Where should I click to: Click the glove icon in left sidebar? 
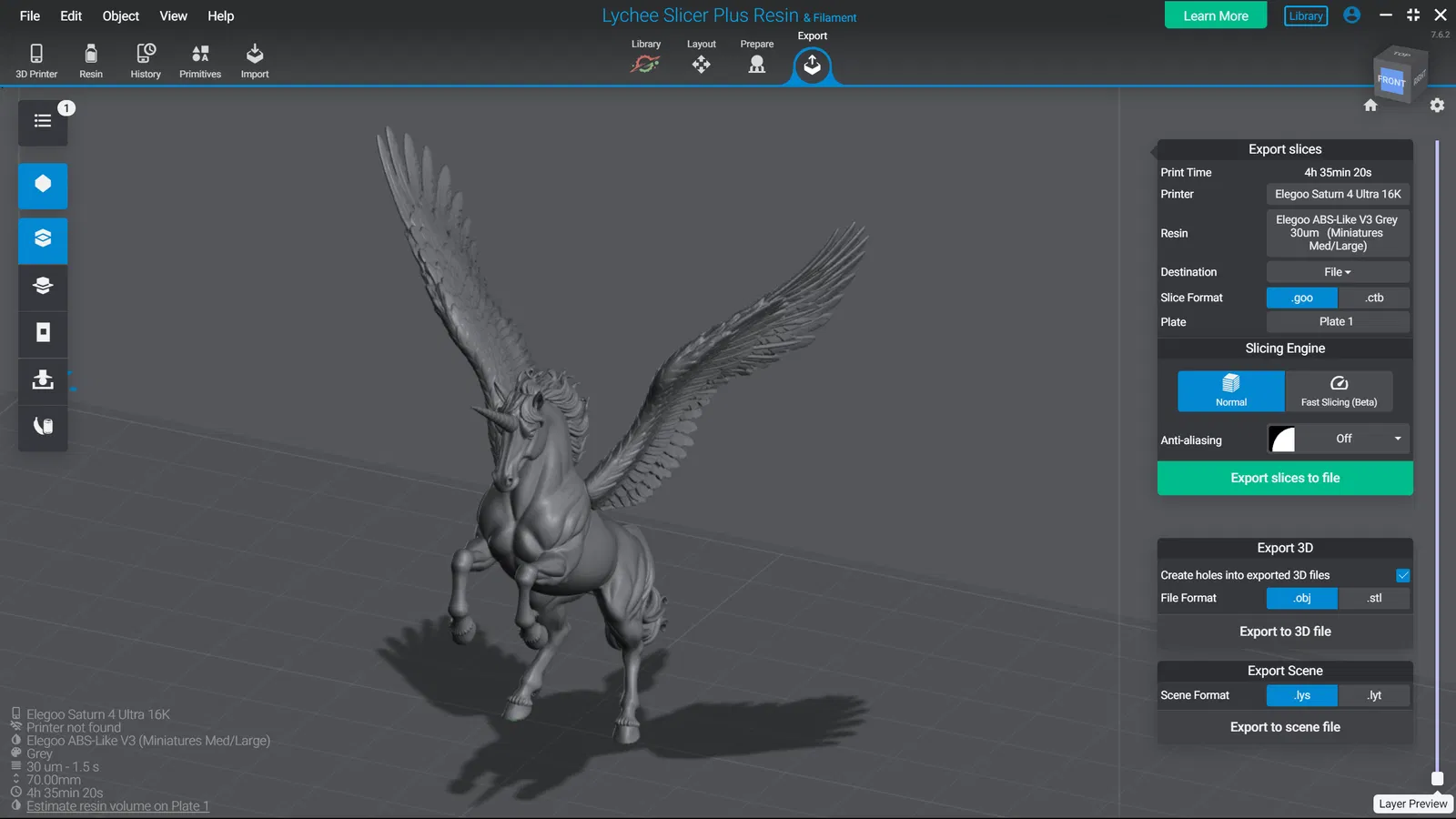43,427
